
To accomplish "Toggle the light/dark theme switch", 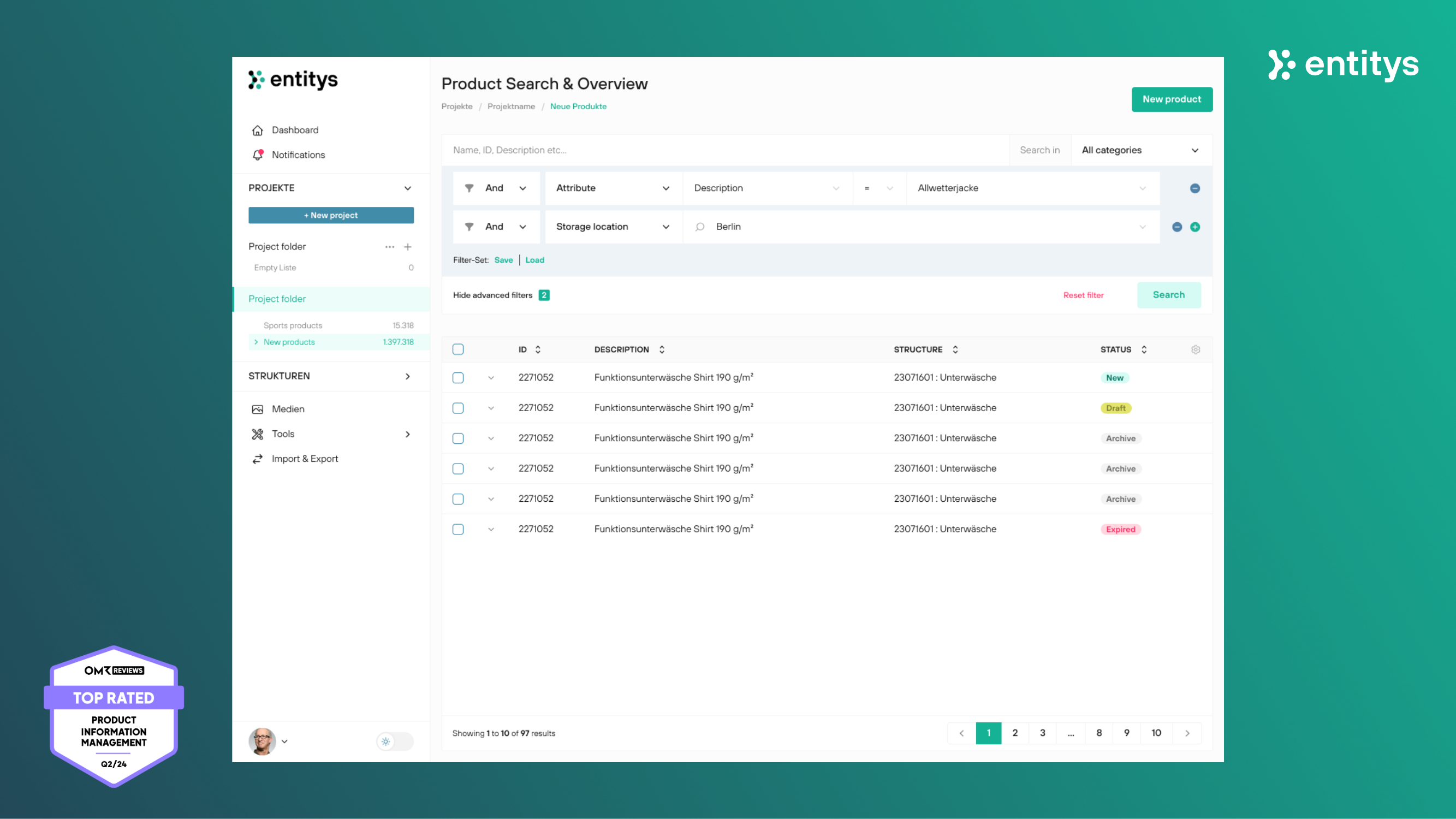I will 395,741.
